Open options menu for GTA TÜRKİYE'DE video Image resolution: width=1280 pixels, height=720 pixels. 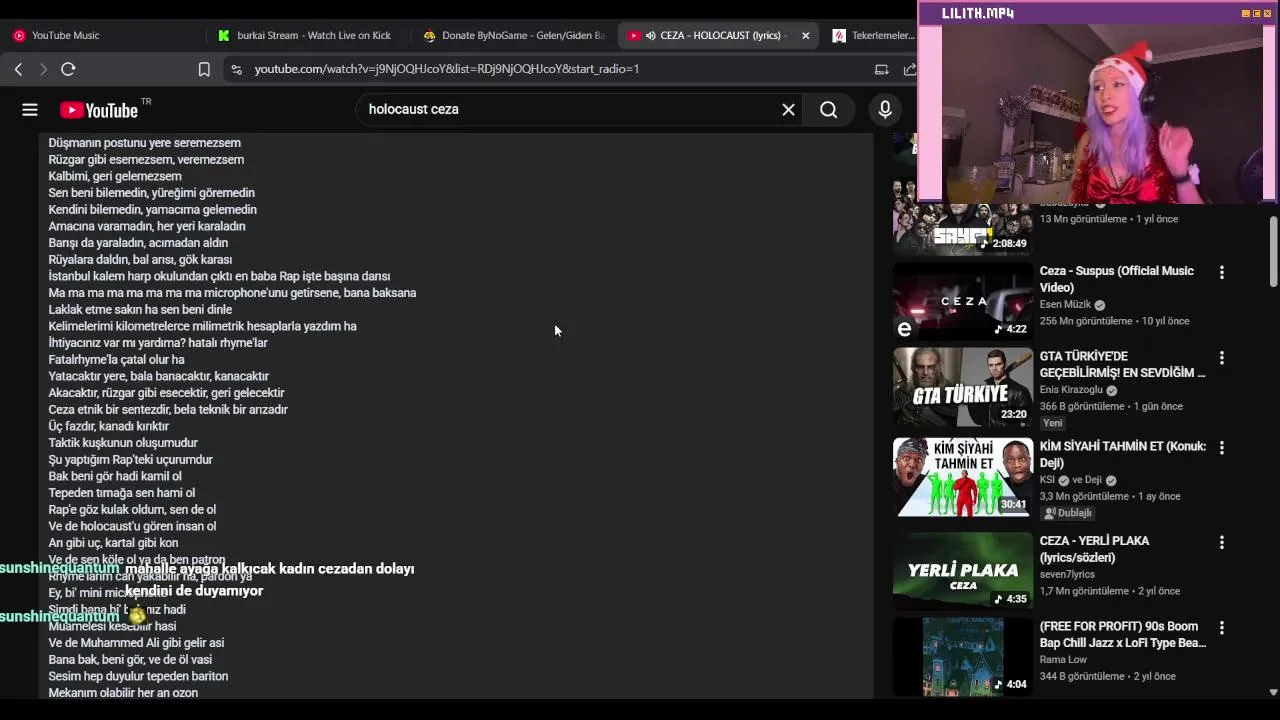1221,357
